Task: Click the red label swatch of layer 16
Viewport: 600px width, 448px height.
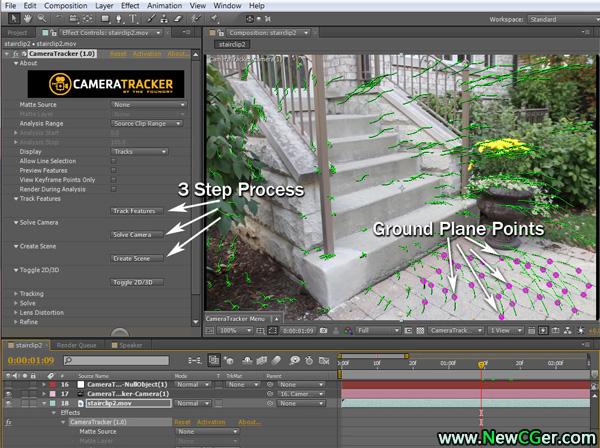Action: pyautogui.click(x=52, y=384)
